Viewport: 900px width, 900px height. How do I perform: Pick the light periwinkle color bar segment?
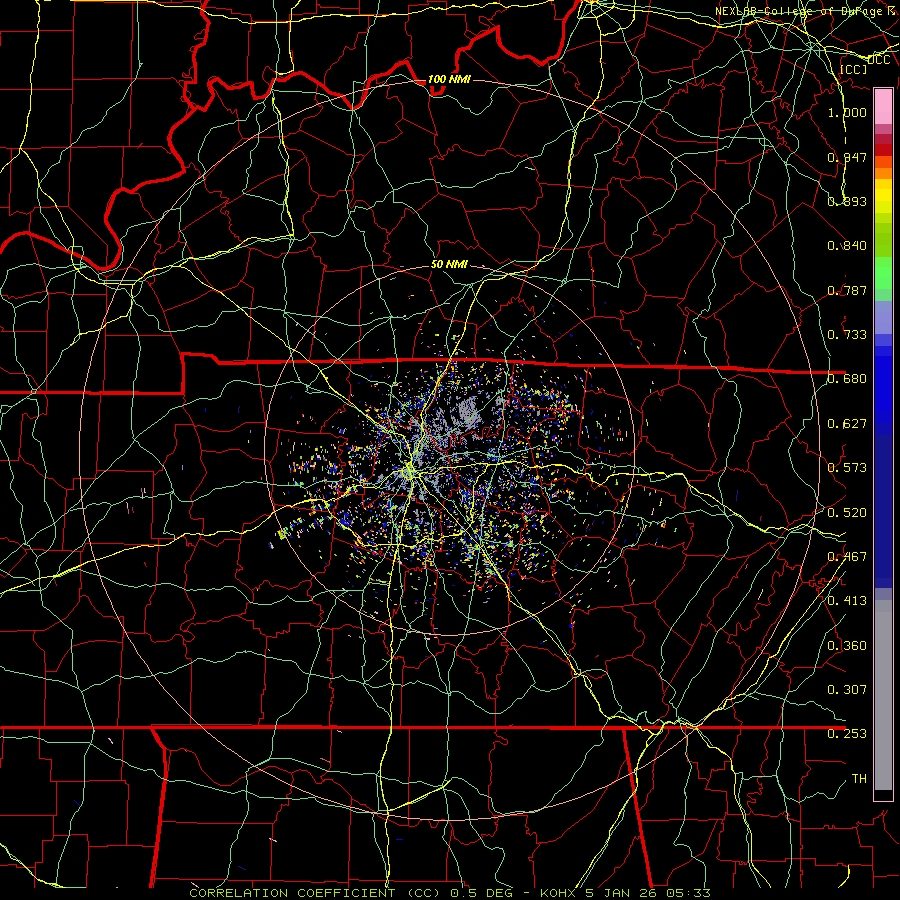[883, 318]
